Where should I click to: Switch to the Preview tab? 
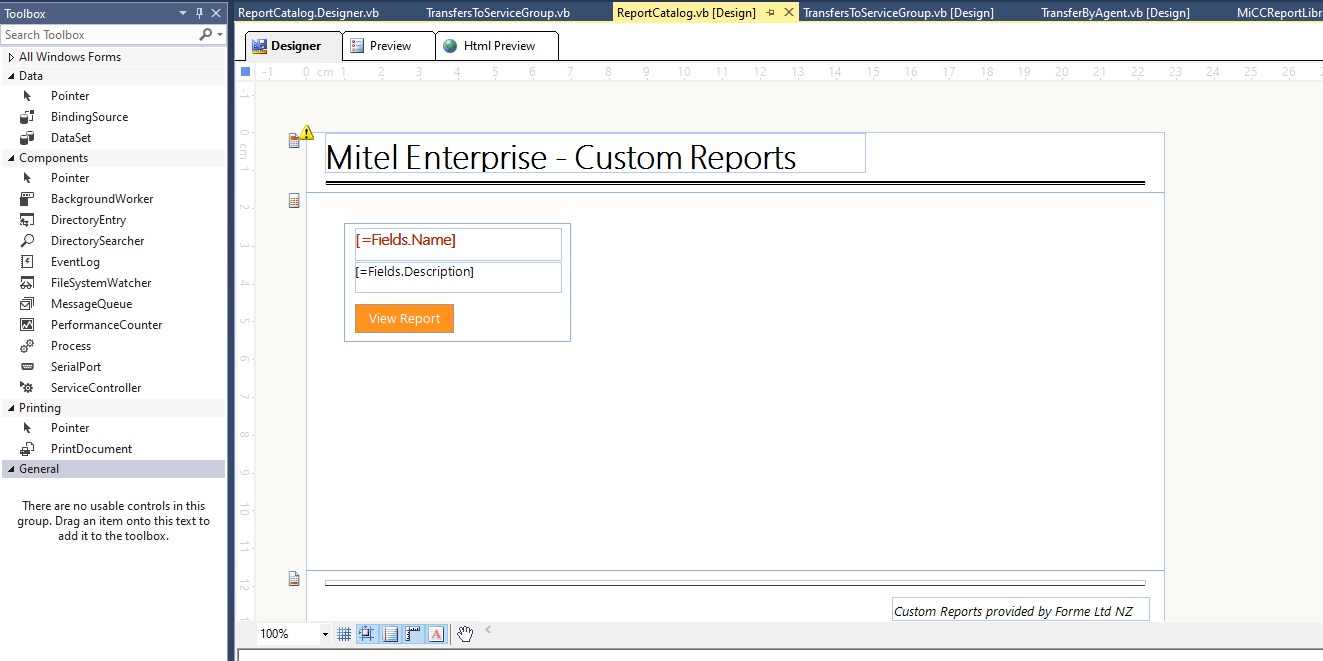click(388, 46)
